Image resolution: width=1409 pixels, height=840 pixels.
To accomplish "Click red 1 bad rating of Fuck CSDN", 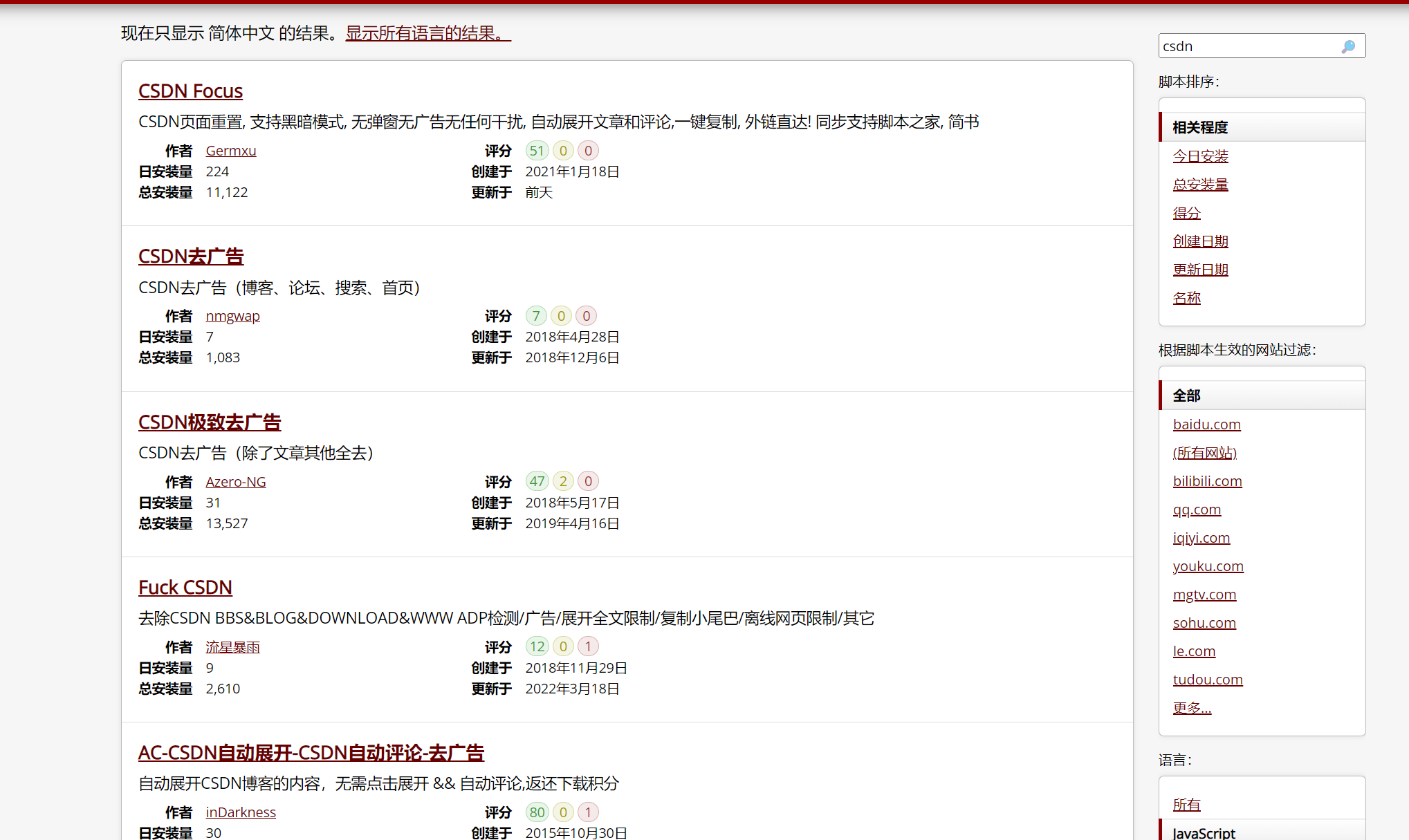I will [x=588, y=646].
